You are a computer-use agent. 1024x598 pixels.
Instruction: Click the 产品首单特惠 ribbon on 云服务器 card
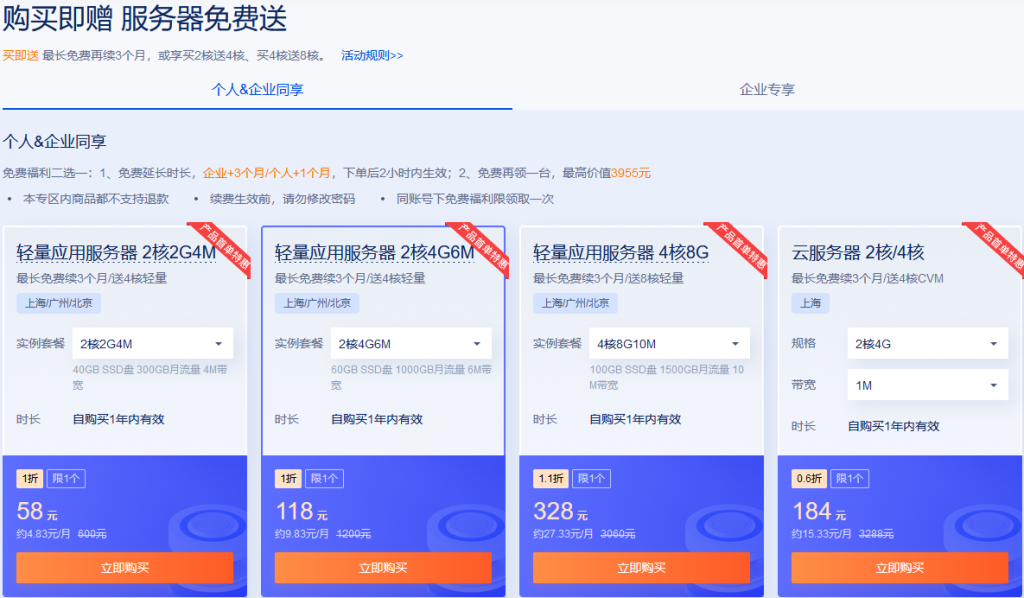(x=994, y=247)
